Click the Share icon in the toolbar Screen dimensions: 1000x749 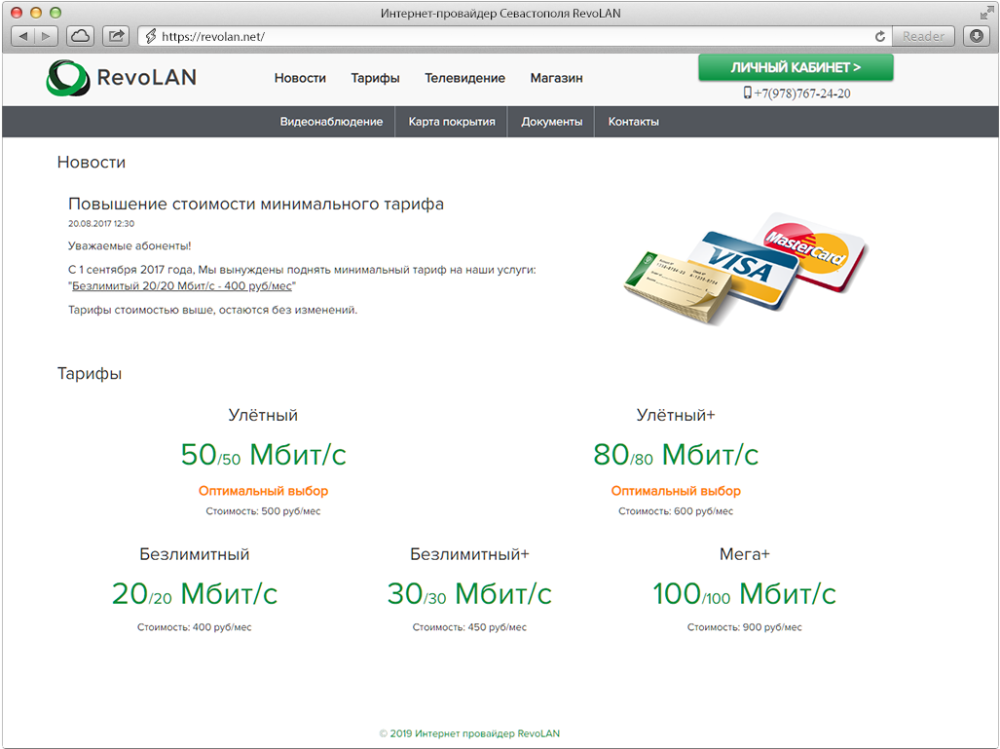[x=116, y=36]
